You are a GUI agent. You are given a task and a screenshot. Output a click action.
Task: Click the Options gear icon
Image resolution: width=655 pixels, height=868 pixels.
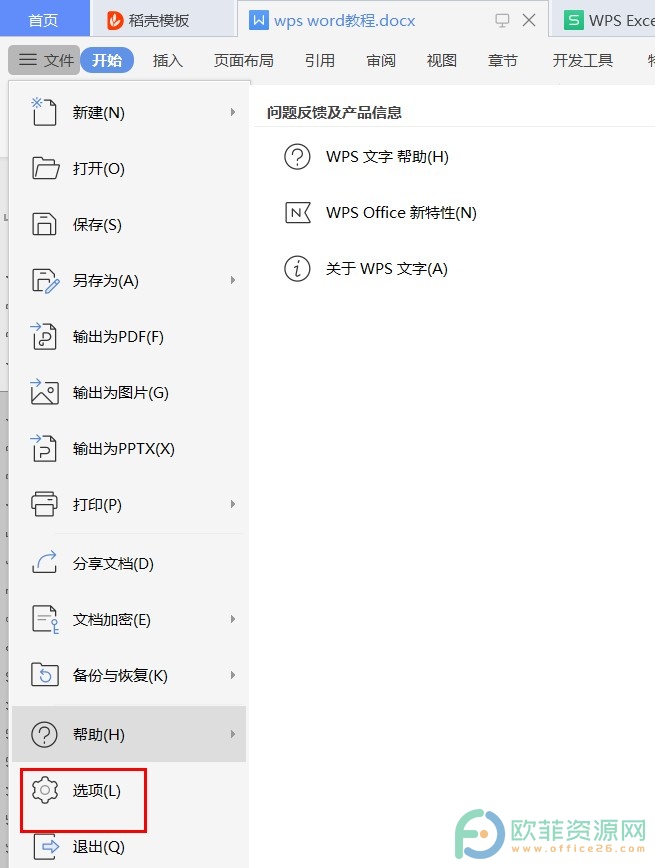click(x=45, y=790)
